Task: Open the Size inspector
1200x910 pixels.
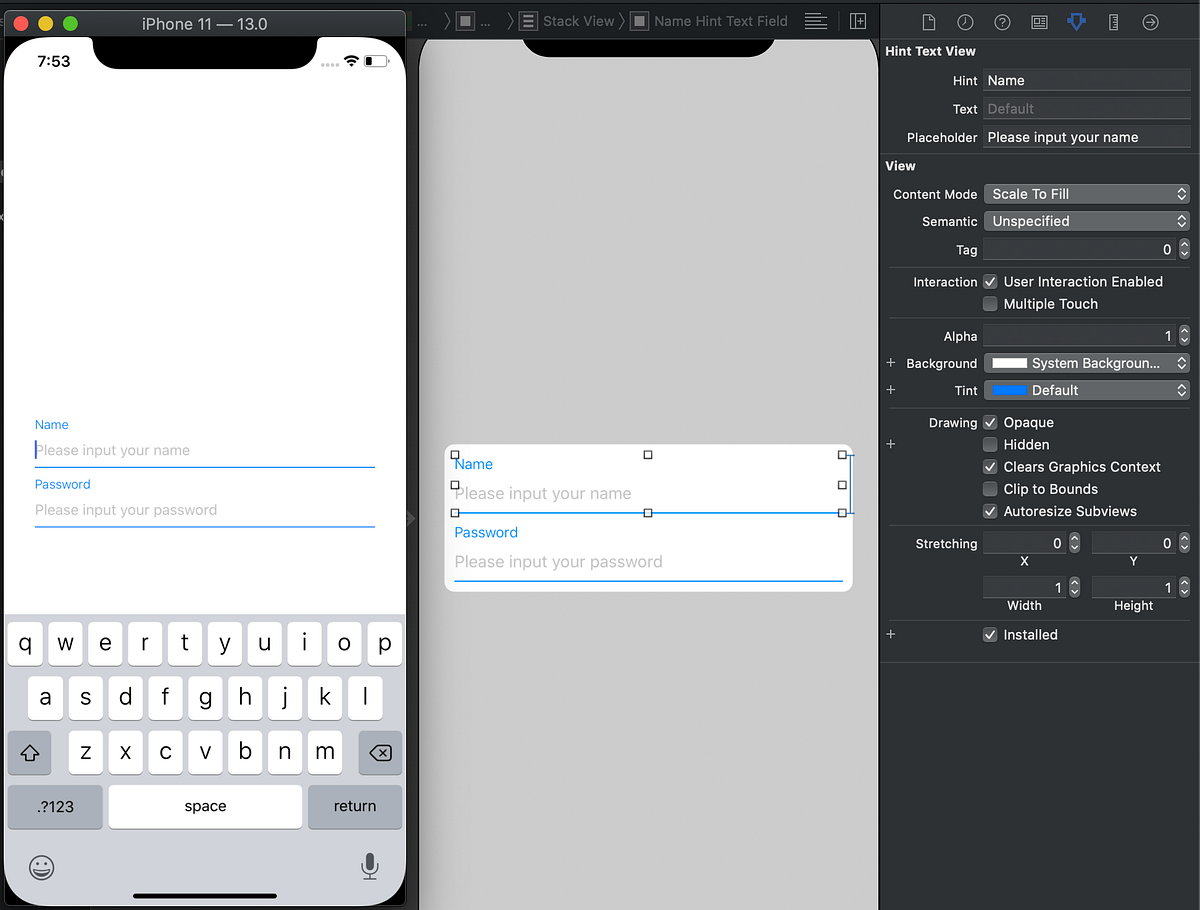Action: pyautogui.click(x=1113, y=21)
